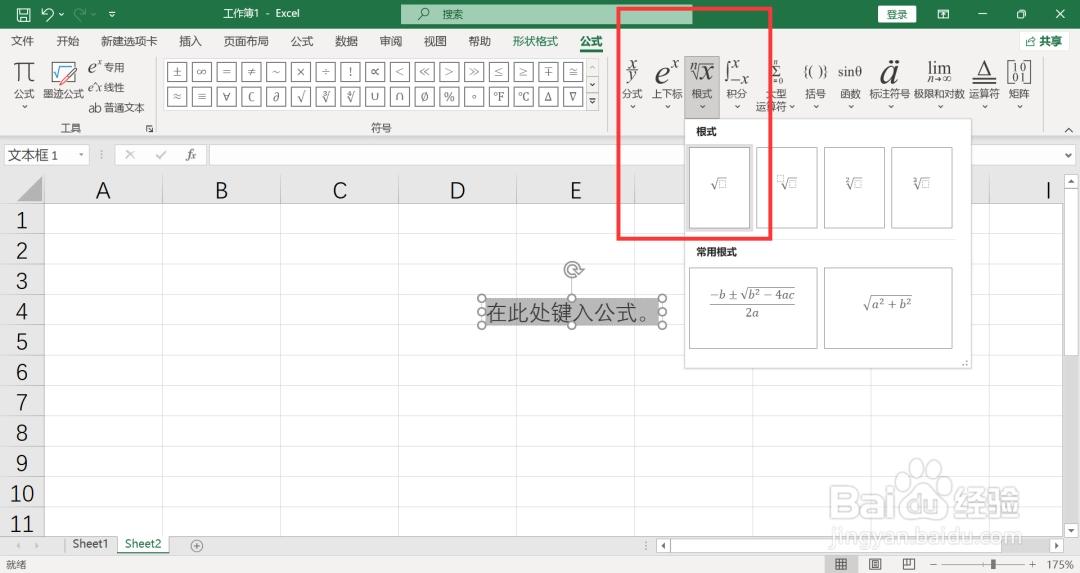Switch to Page Break Preview in status bar
The image size is (1080, 573).
coord(908,564)
